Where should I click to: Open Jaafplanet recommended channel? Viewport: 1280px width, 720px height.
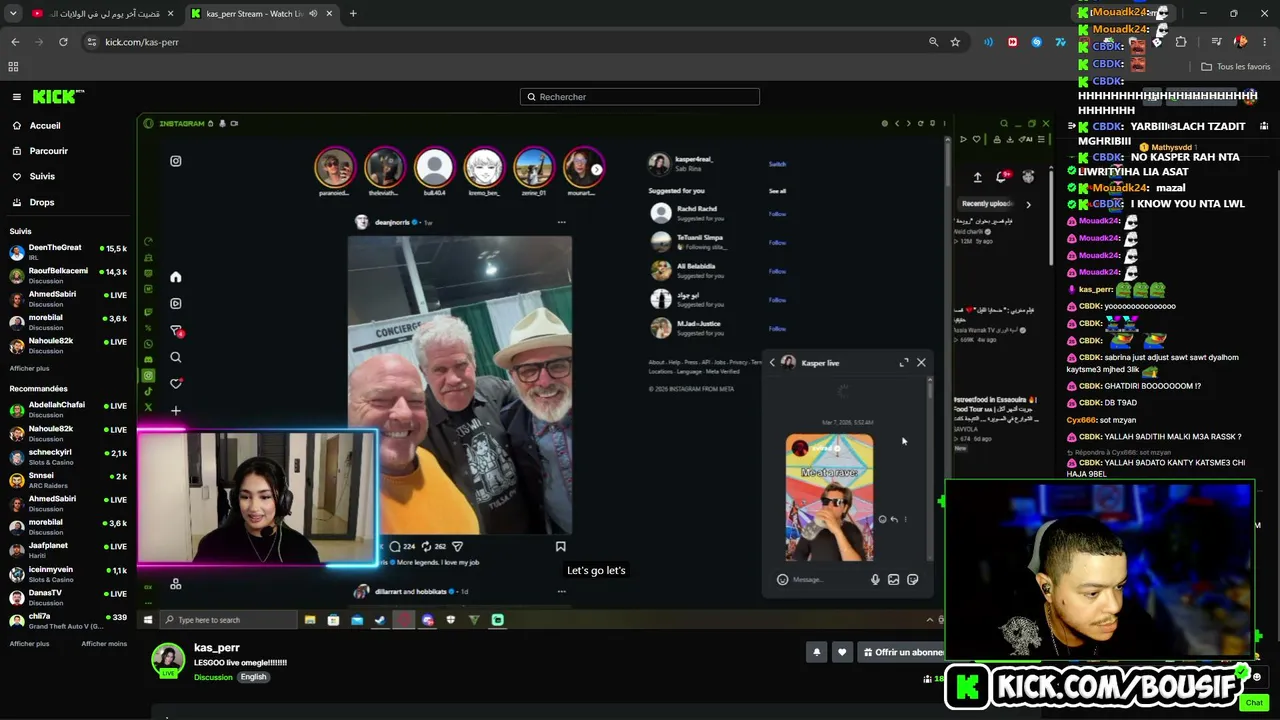[x=66, y=549]
